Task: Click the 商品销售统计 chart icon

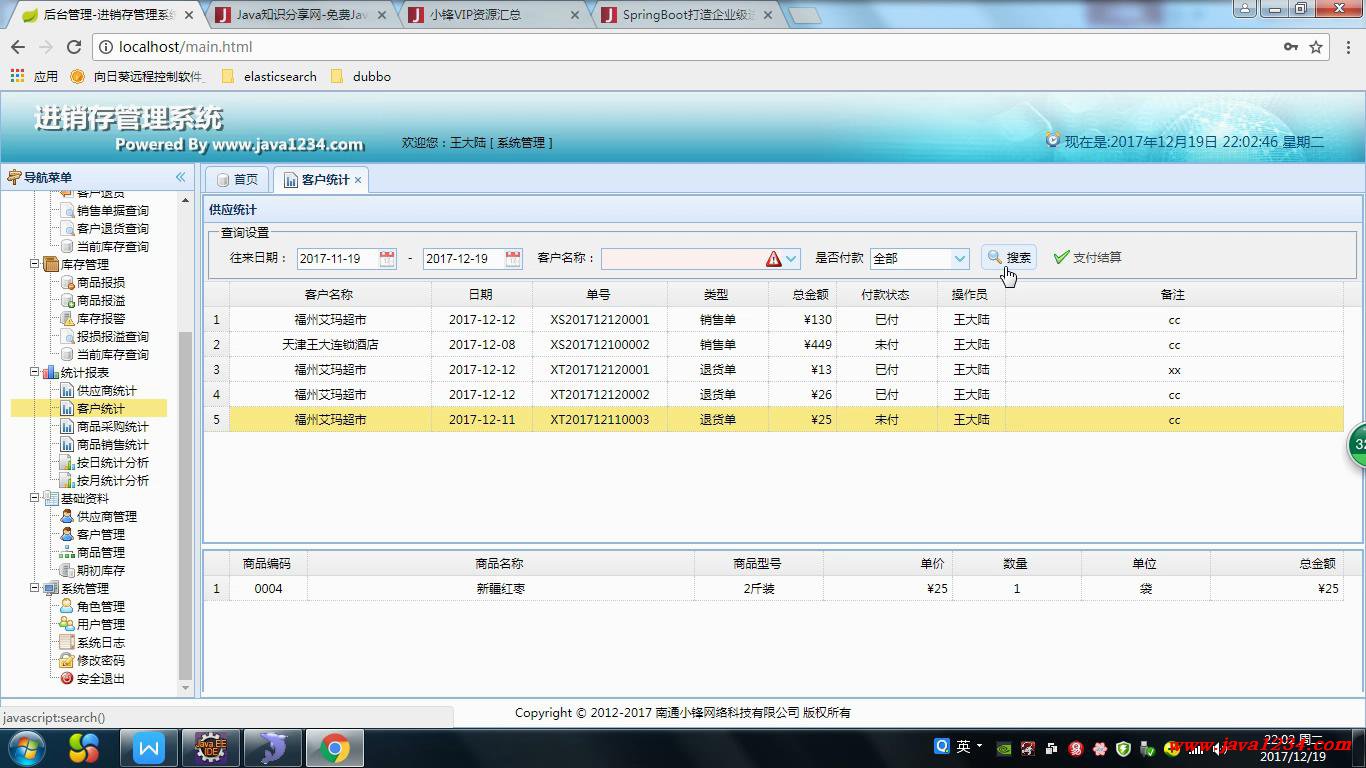Action: [x=67, y=445]
